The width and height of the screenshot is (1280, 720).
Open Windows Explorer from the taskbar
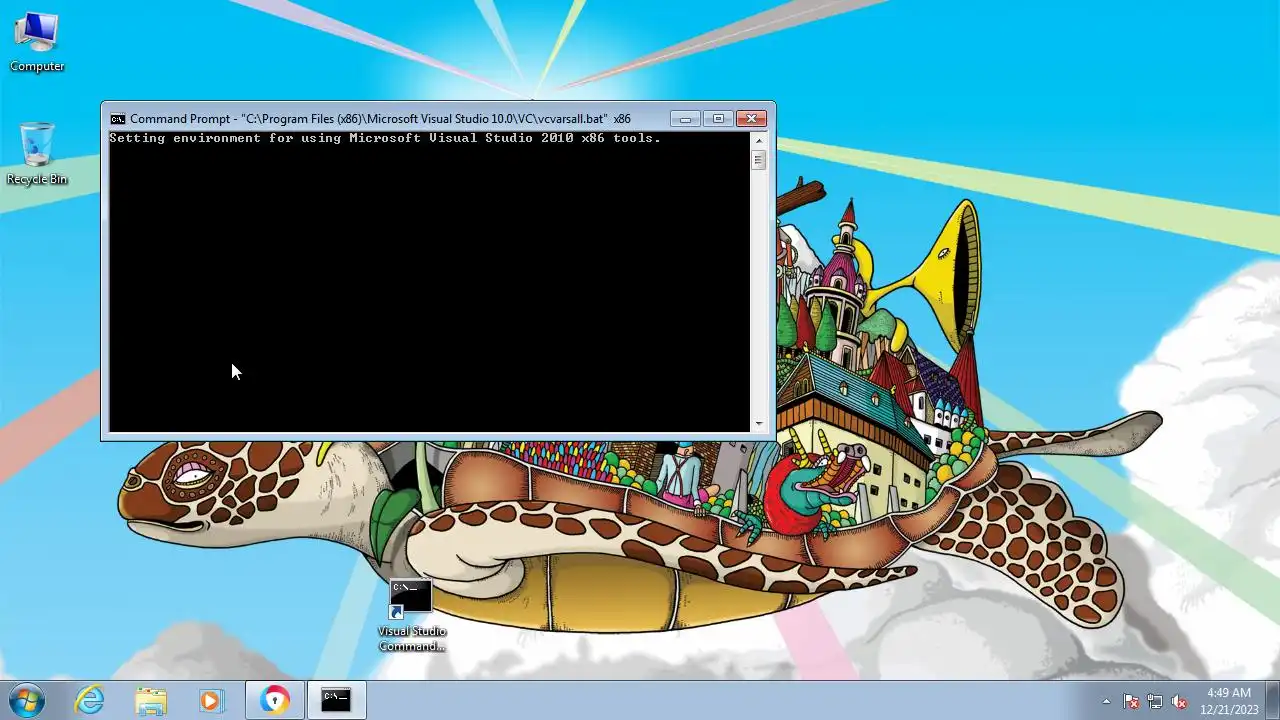coord(151,700)
